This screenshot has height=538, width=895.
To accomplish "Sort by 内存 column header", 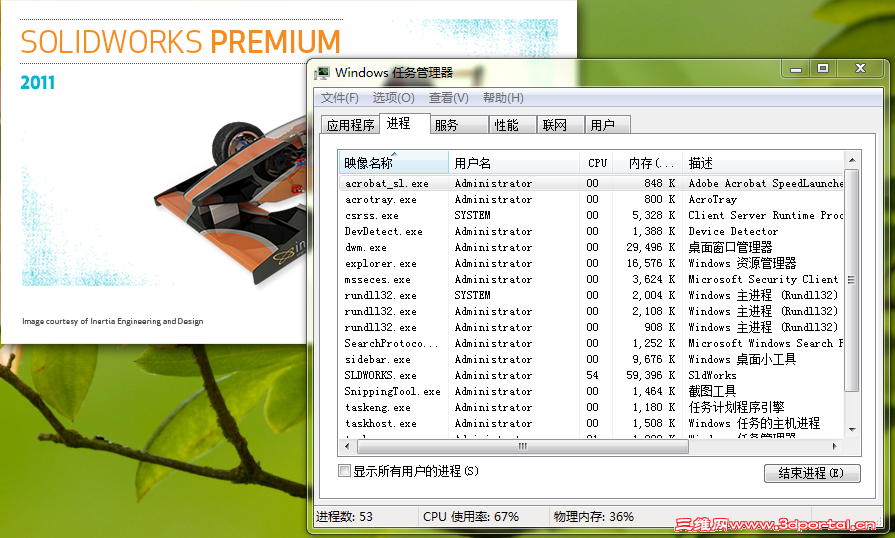I will (x=647, y=163).
